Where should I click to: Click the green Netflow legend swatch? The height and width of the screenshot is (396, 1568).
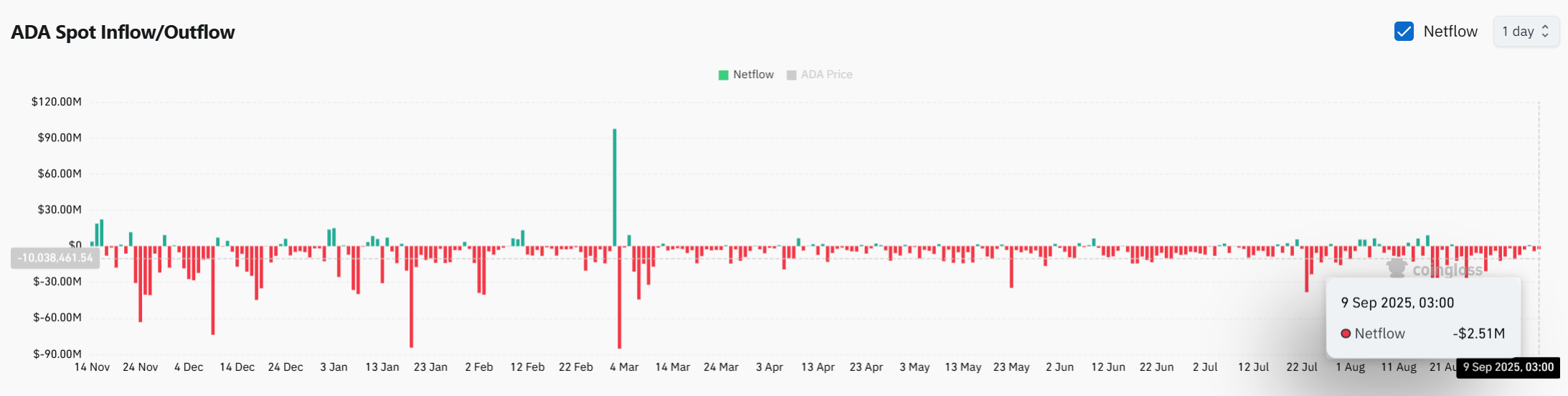(x=723, y=75)
